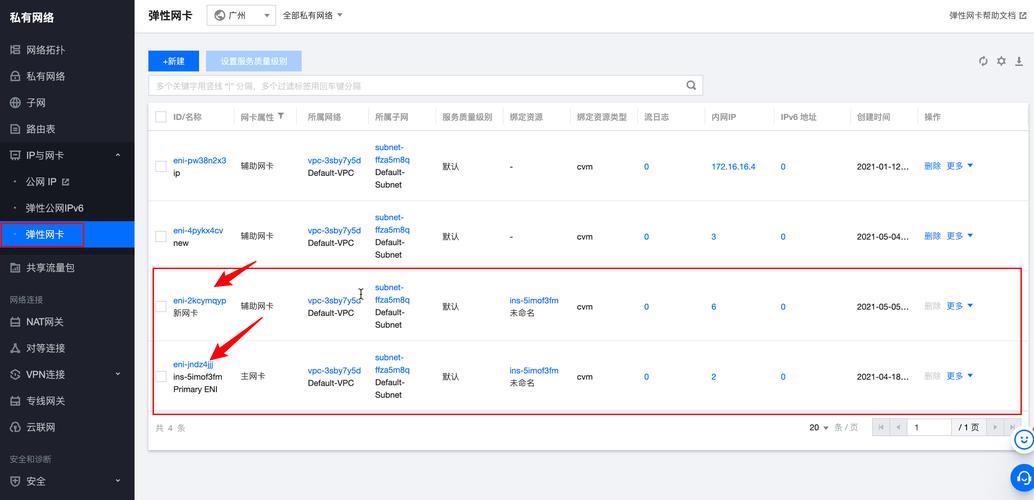Open the 全部私有网络 filter dropdown

pos(313,15)
